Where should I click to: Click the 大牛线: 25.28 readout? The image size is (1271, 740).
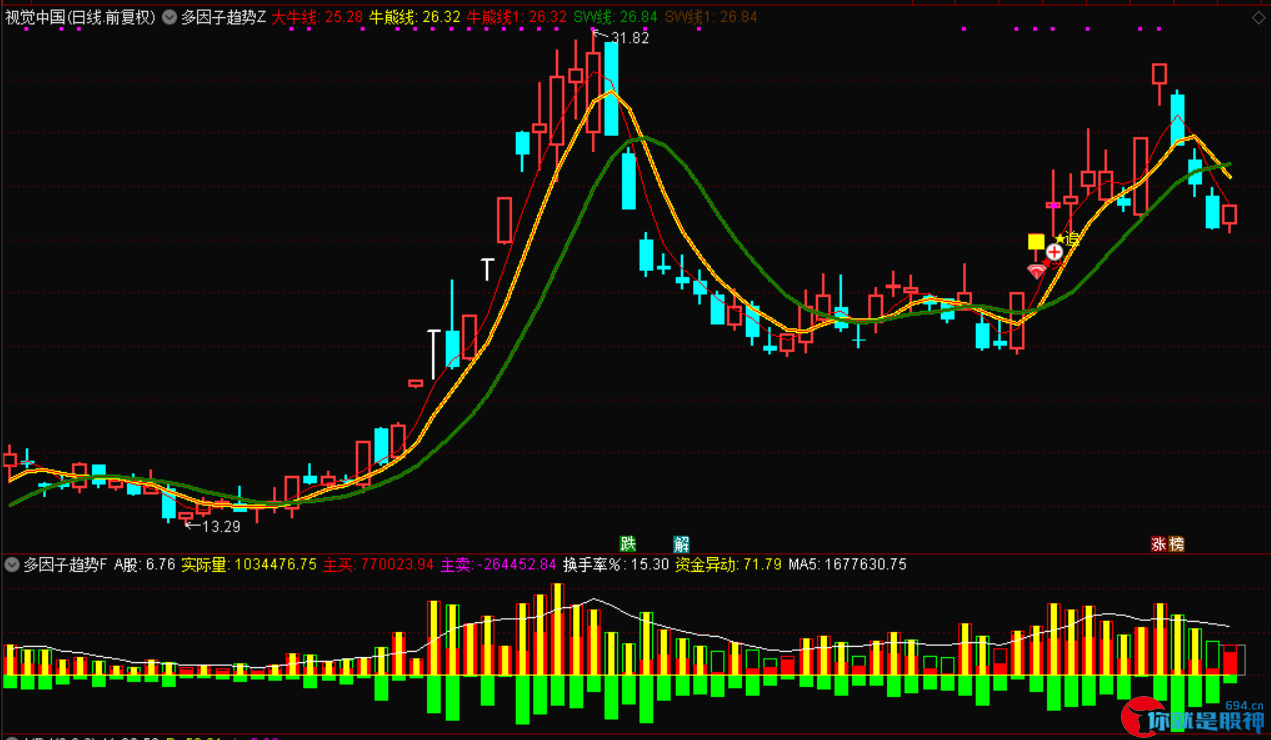coord(317,17)
